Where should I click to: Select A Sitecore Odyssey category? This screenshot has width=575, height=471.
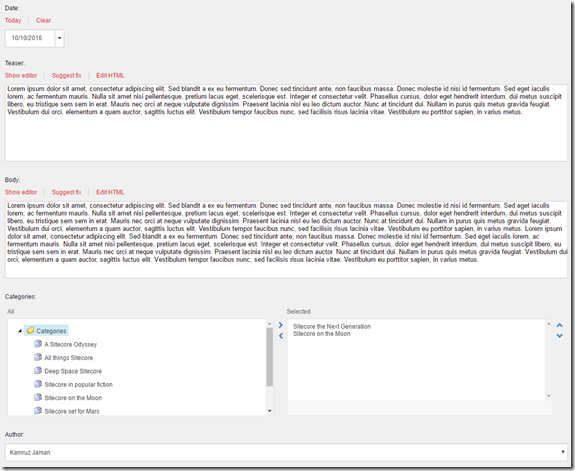click(x=70, y=344)
